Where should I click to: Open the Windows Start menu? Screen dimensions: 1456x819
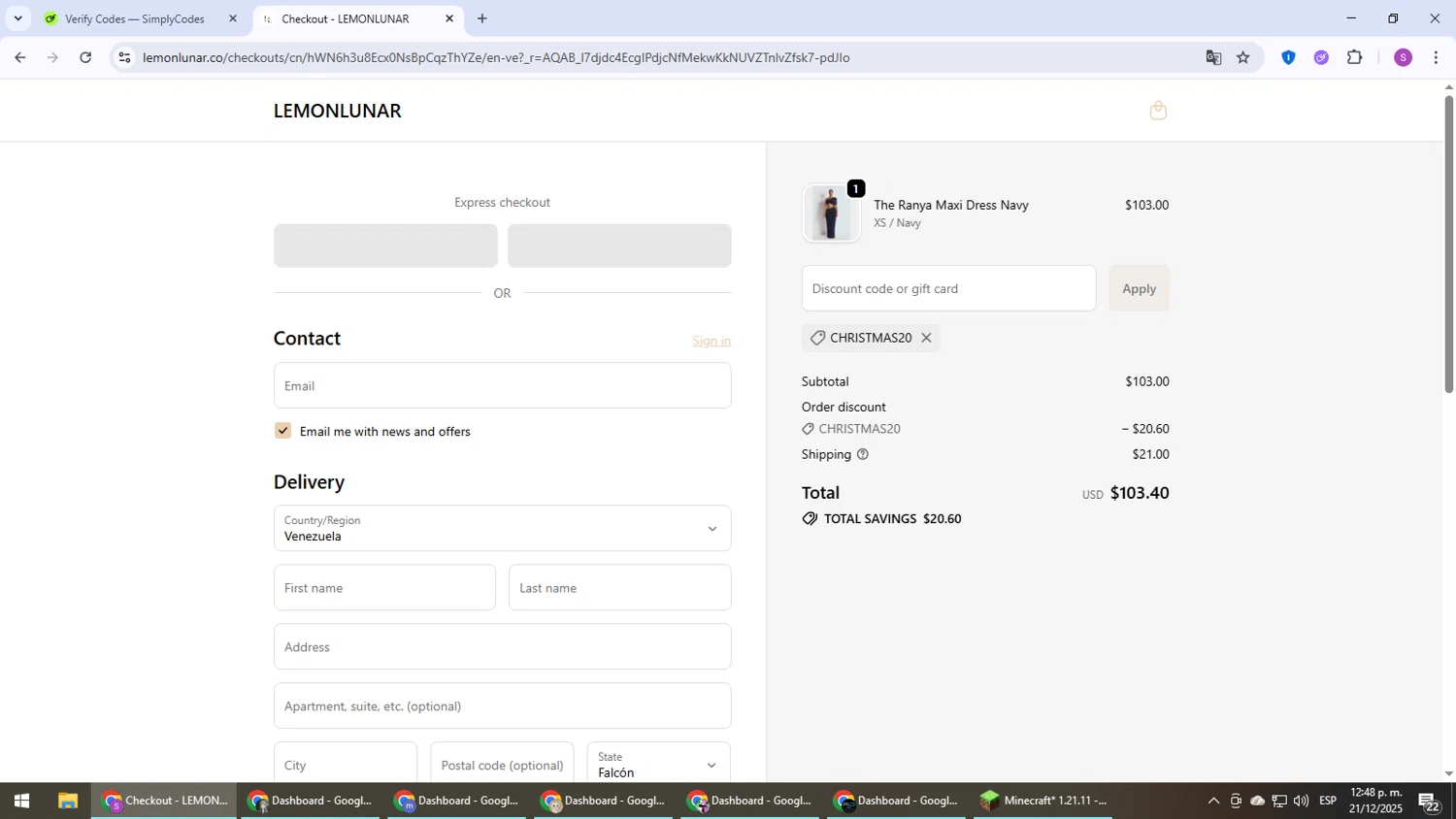tap(21, 801)
